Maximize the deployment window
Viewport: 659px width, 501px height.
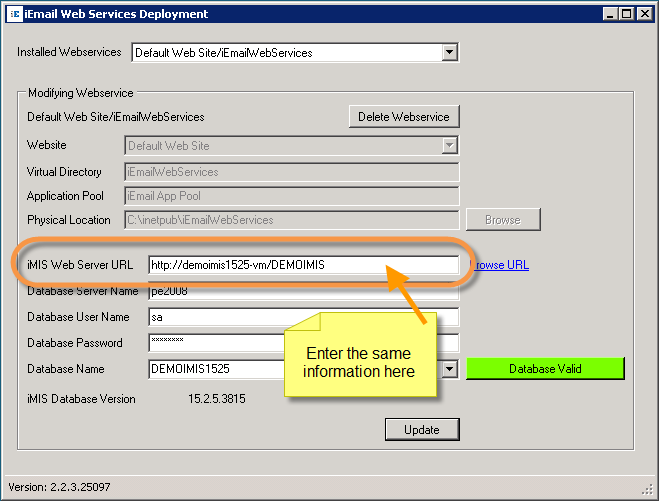point(627,14)
